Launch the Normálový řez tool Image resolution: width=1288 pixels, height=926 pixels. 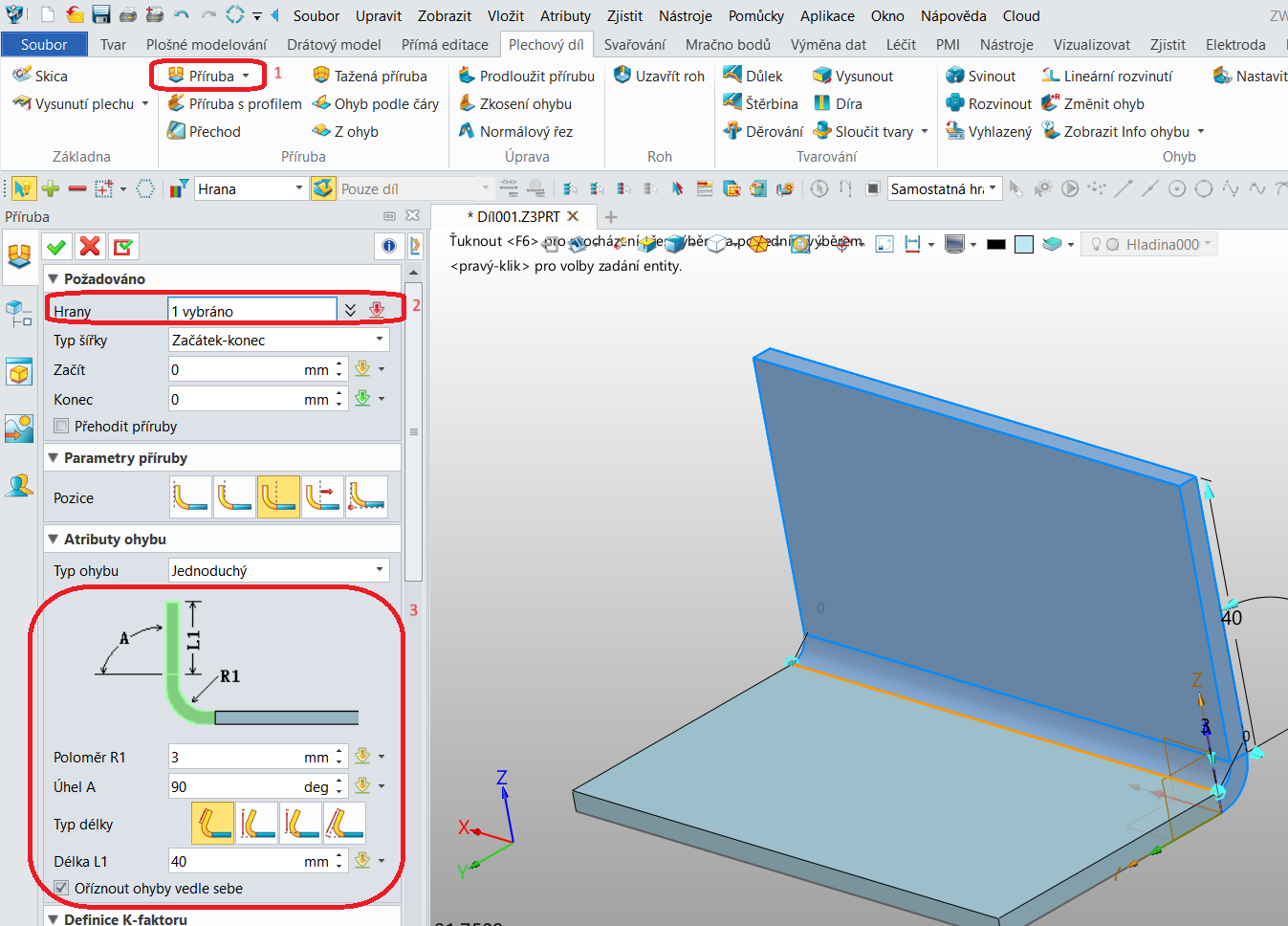(515, 131)
